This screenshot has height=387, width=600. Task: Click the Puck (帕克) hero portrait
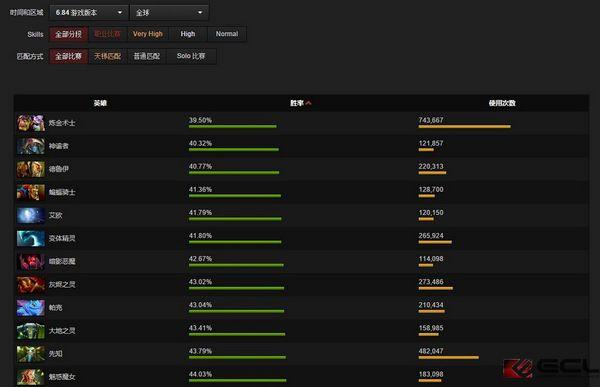pos(31,307)
